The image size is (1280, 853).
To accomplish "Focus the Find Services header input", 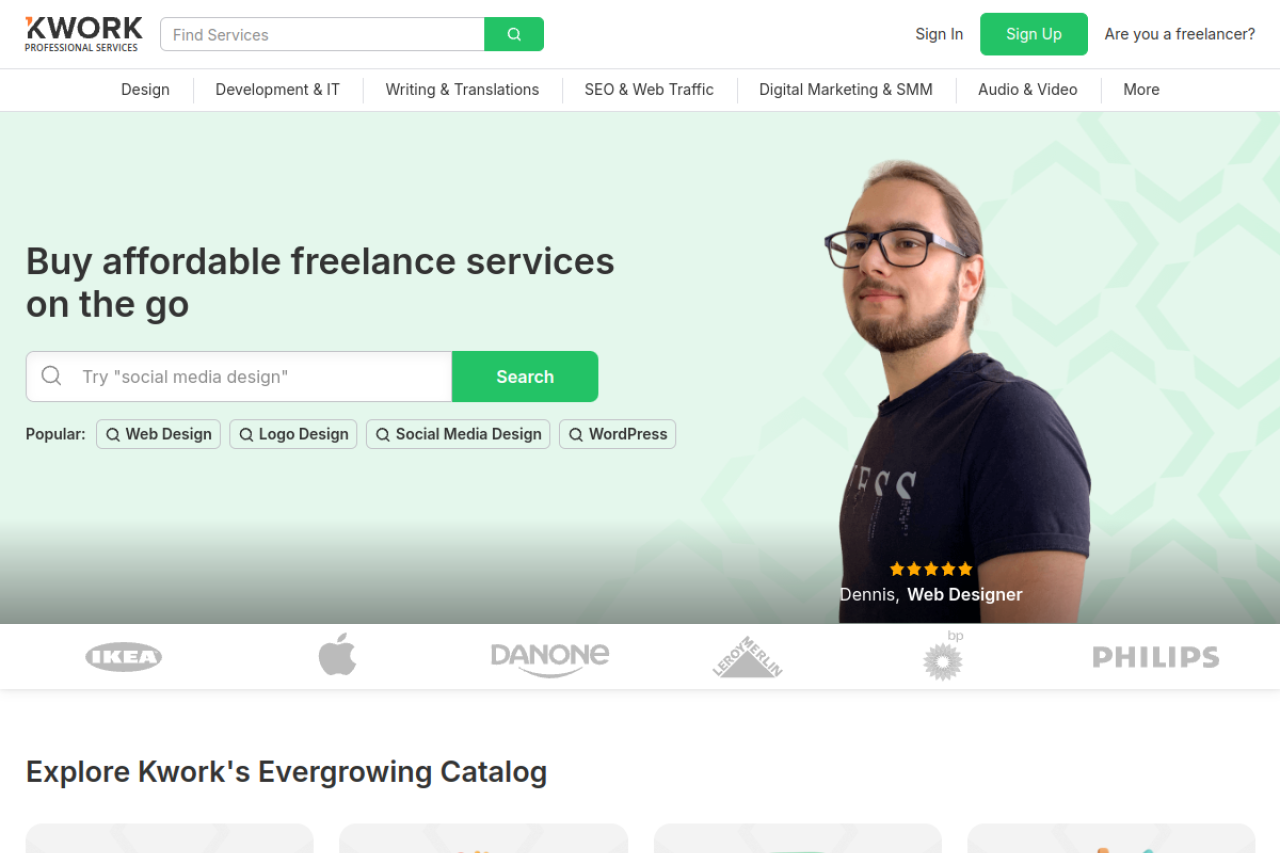I will [x=322, y=34].
